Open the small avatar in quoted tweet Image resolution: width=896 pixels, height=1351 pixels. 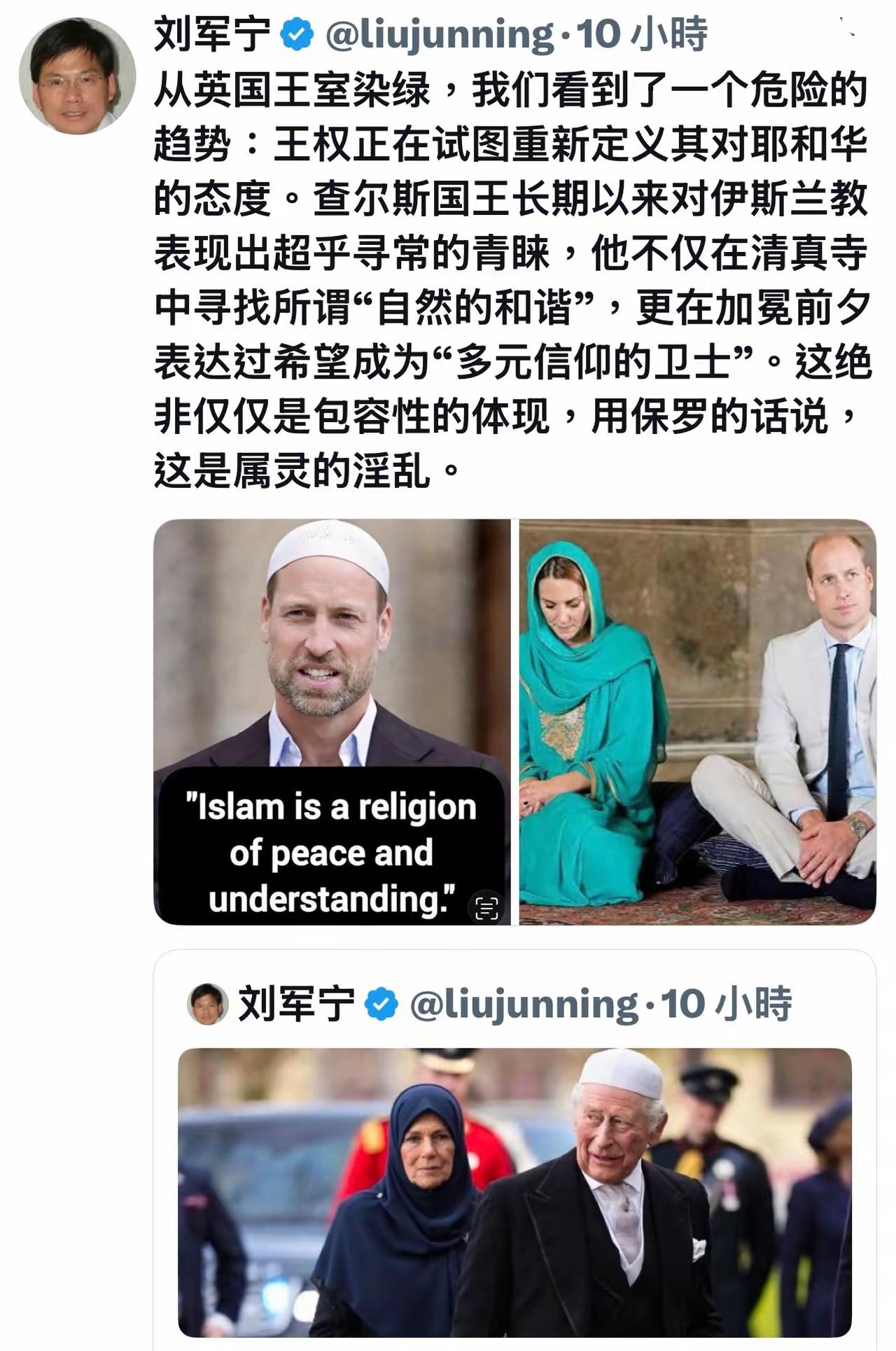208,1003
